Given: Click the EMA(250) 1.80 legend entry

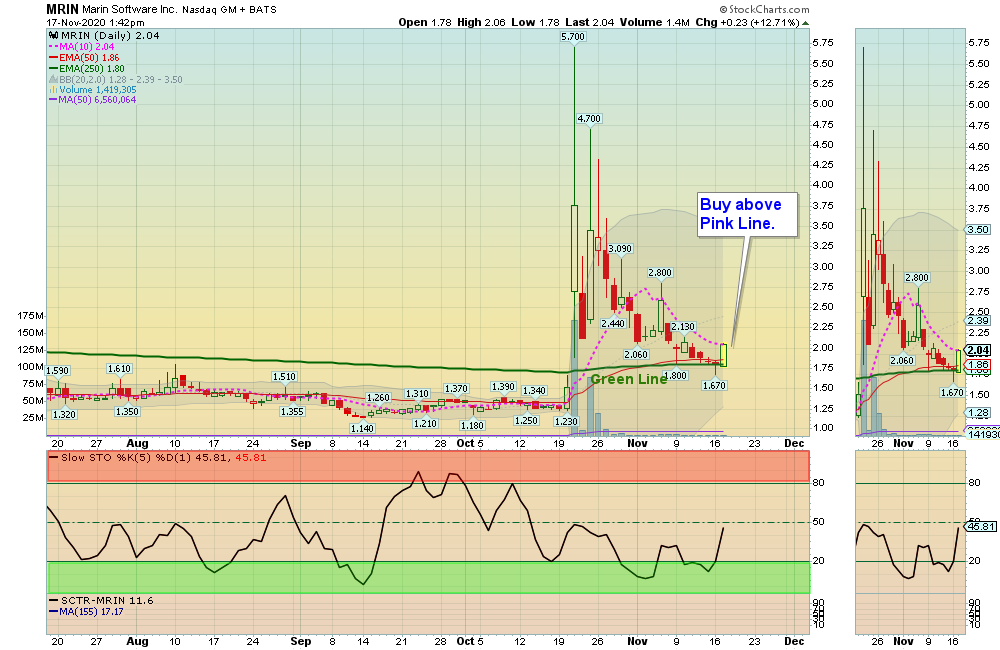Looking at the screenshot, I should pyautogui.click(x=87, y=68).
